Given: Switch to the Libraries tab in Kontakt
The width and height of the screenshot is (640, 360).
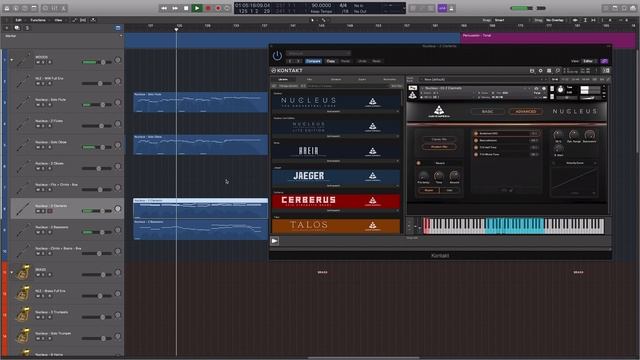Looking at the screenshot, I should click(283, 80).
